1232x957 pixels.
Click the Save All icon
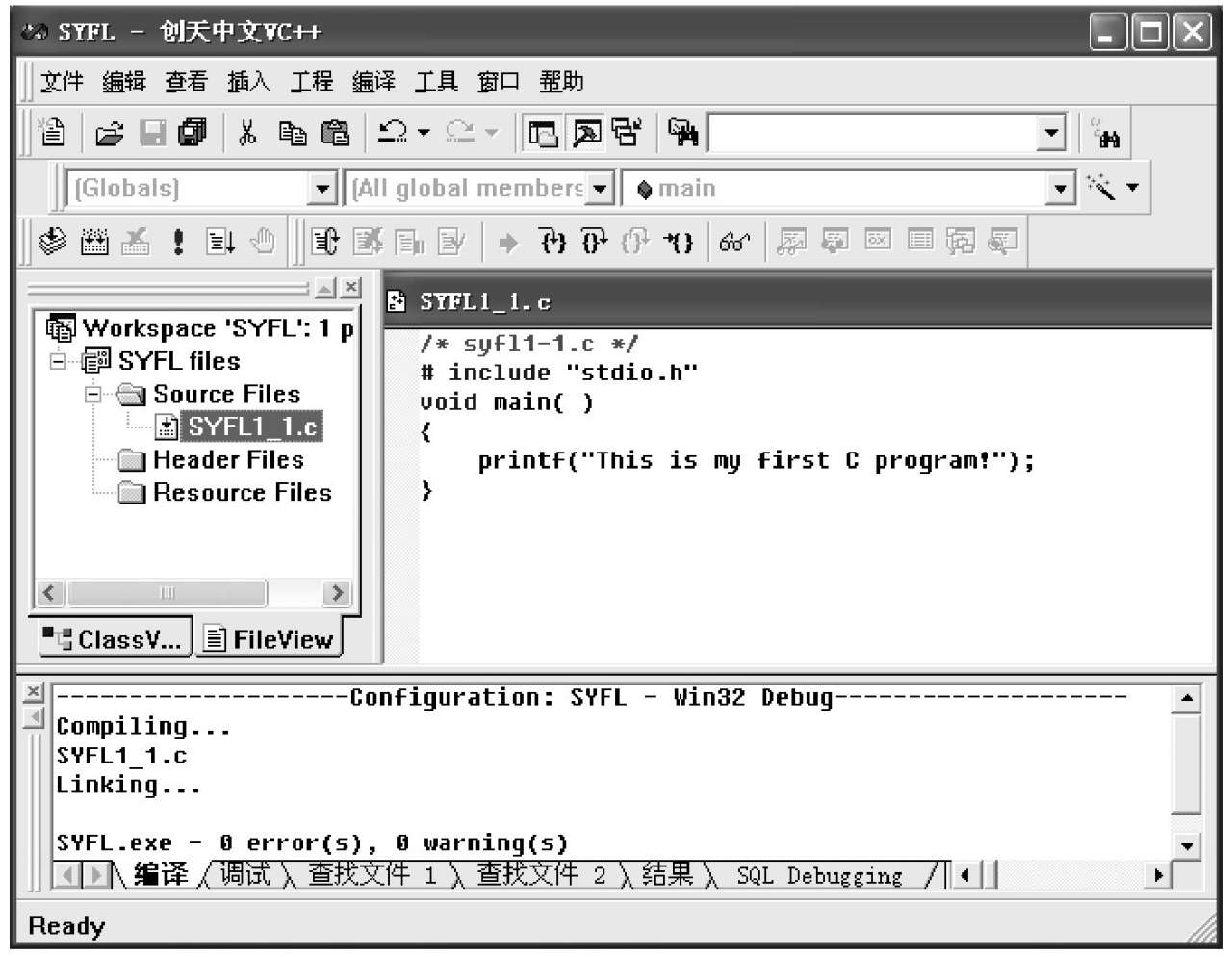[x=192, y=133]
